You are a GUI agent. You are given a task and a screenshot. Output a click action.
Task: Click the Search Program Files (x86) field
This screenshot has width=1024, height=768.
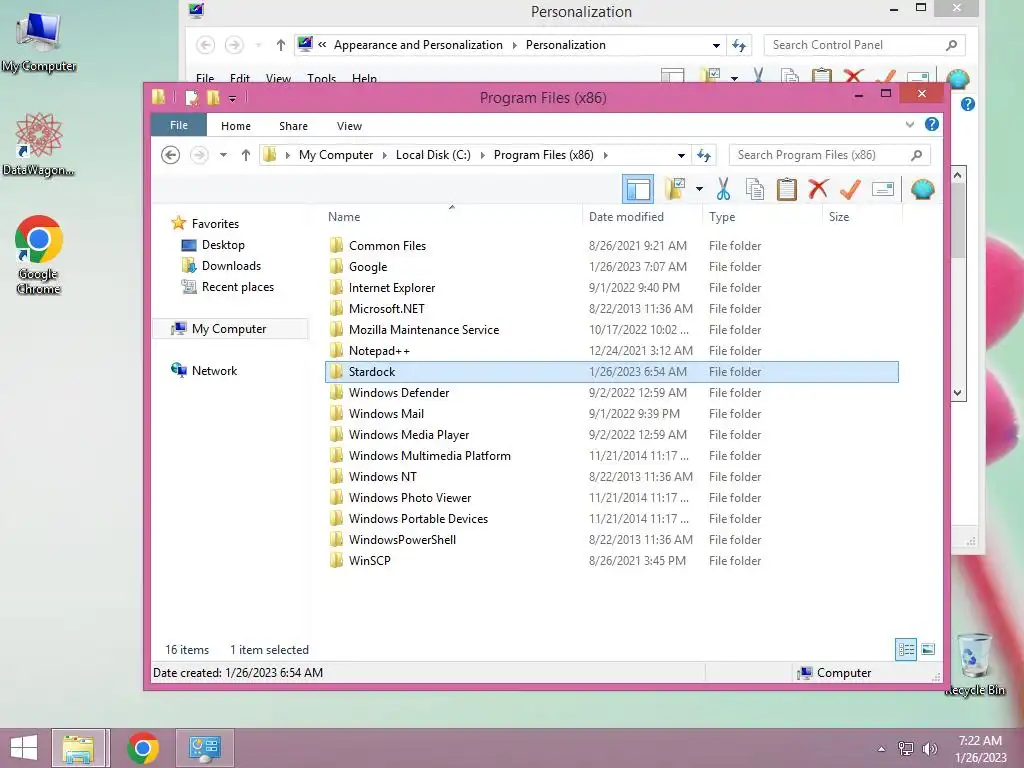pyautogui.click(x=829, y=155)
